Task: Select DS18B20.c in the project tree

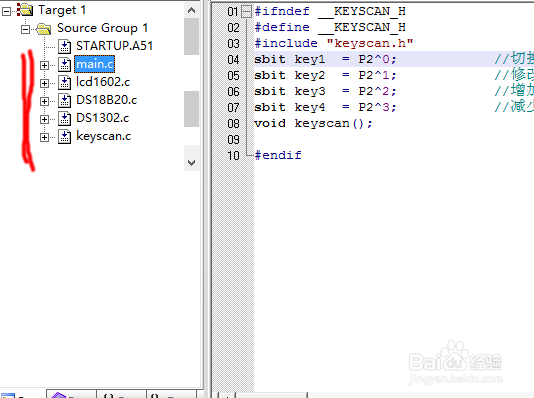Action: 107,100
